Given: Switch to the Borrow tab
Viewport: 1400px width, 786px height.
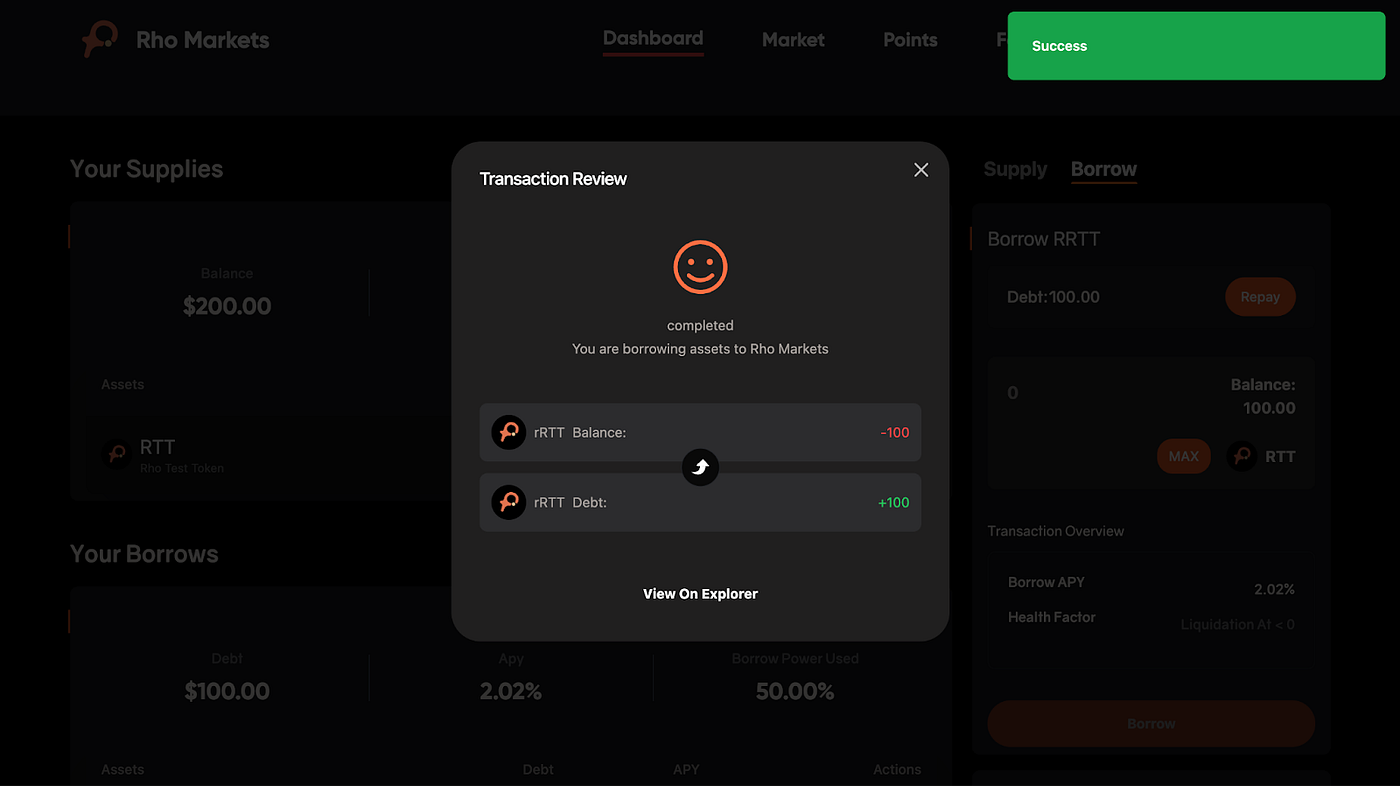Looking at the screenshot, I should coord(1104,169).
